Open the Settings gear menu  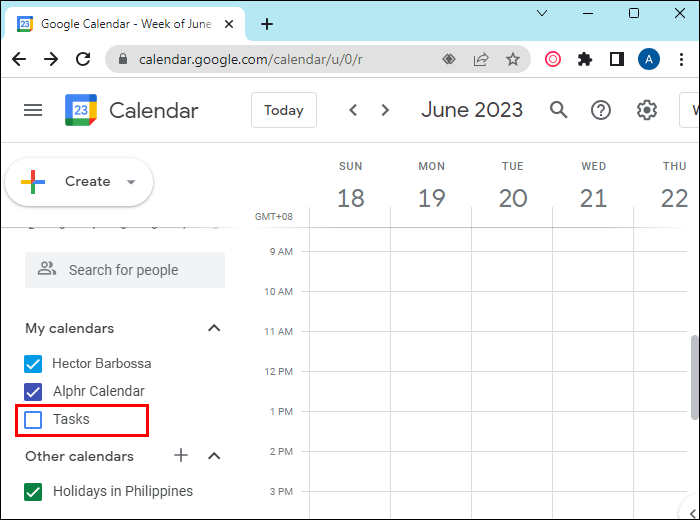(x=647, y=110)
